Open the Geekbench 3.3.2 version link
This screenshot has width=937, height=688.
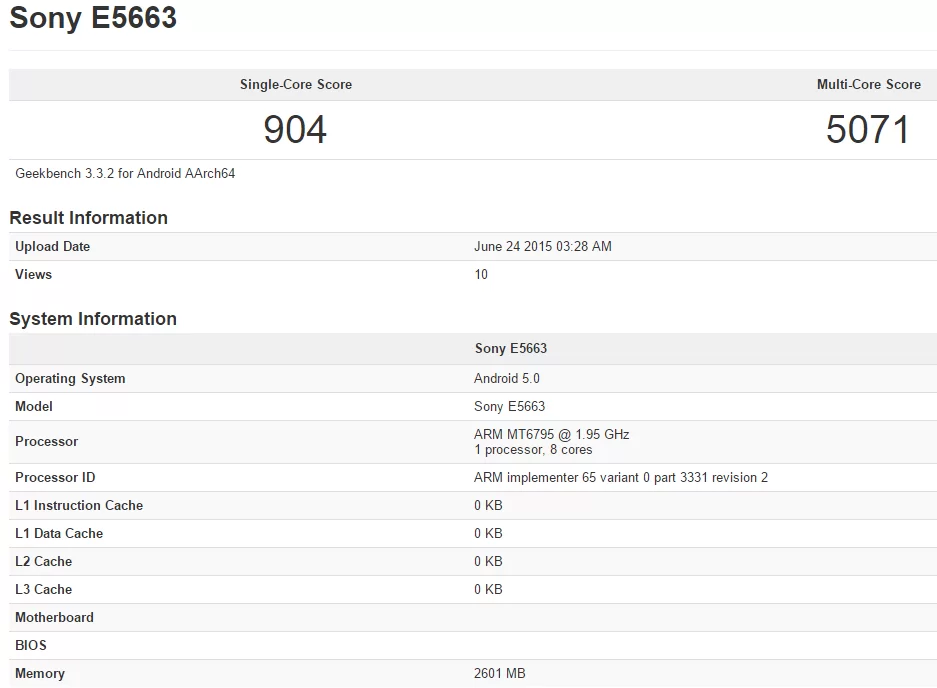point(122,173)
